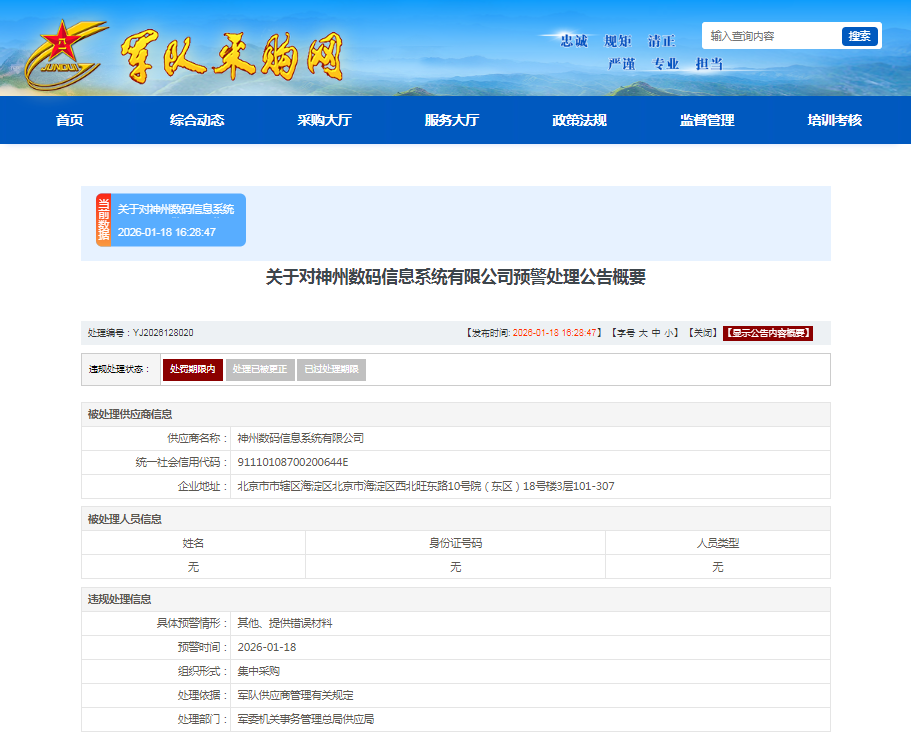This screenshot has height=739, width=911.
Task: Open the 首页 home menu
Action: point(69,120)
